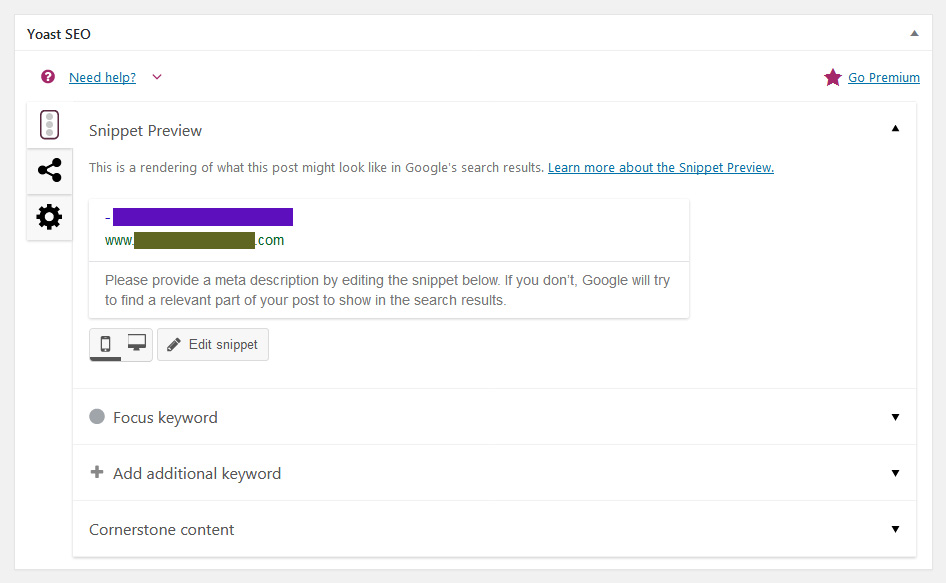Screen dimensions: 946x583
Task: Click the snippet title in the preview
Action: (x=199, y=217)
